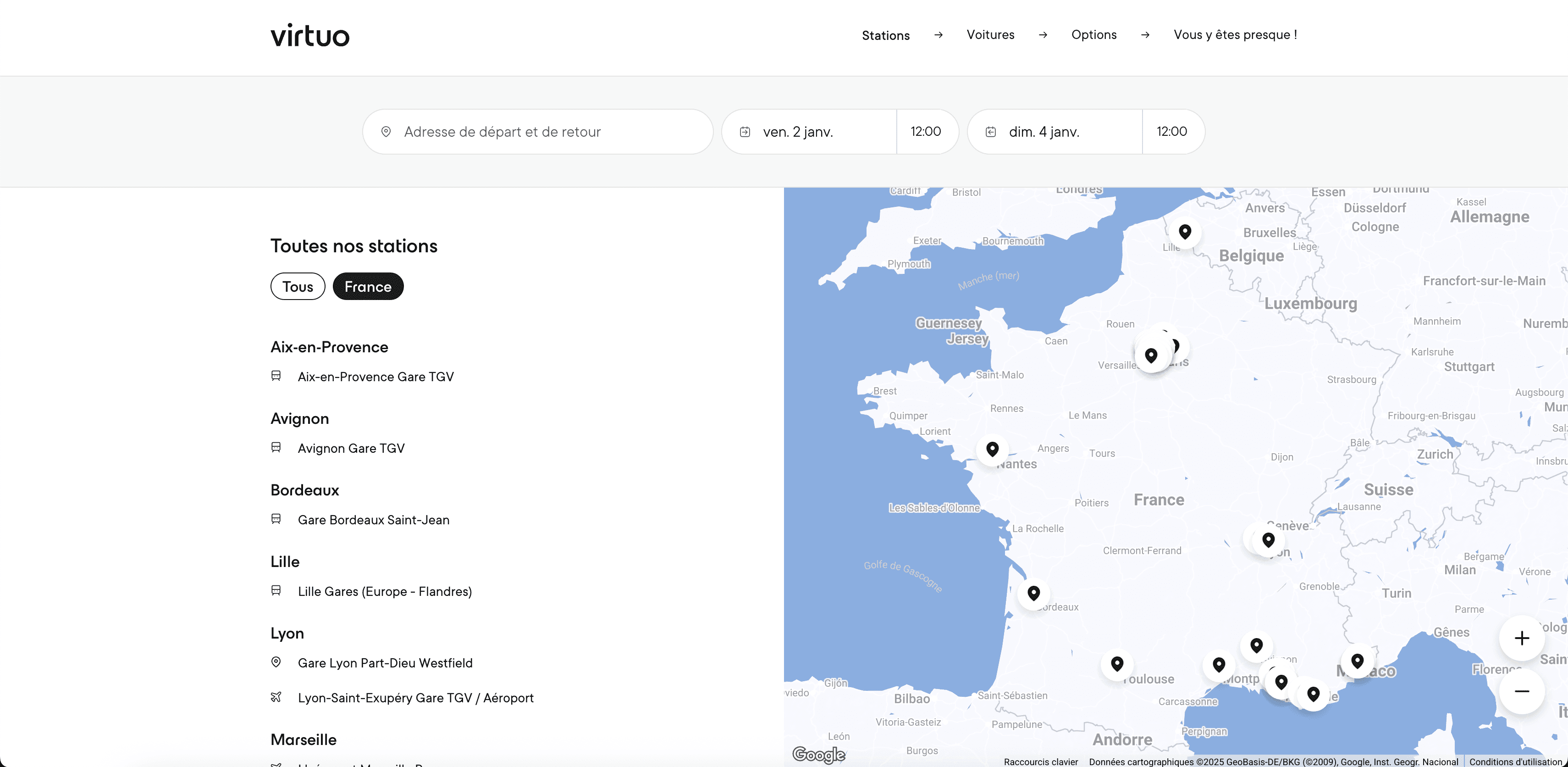Select the Tous filter
Screen dimensions: 1568x767
click(298, 286)
